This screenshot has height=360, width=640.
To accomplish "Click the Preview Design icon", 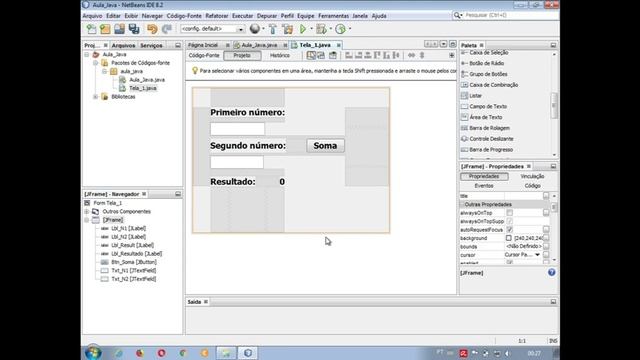I will pos(333,55).
